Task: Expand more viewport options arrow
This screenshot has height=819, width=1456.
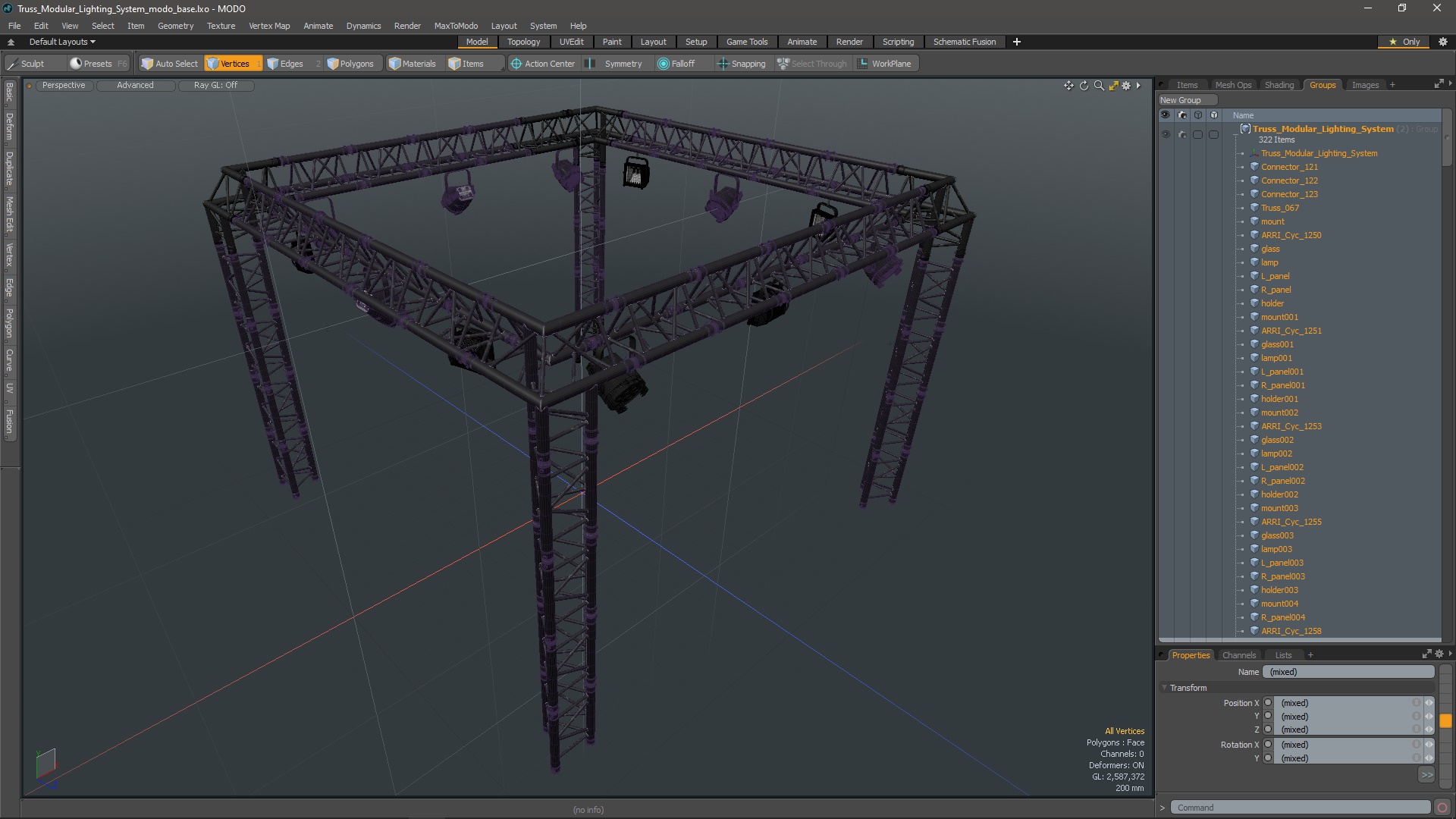Action: click(x=1138, y=86)
